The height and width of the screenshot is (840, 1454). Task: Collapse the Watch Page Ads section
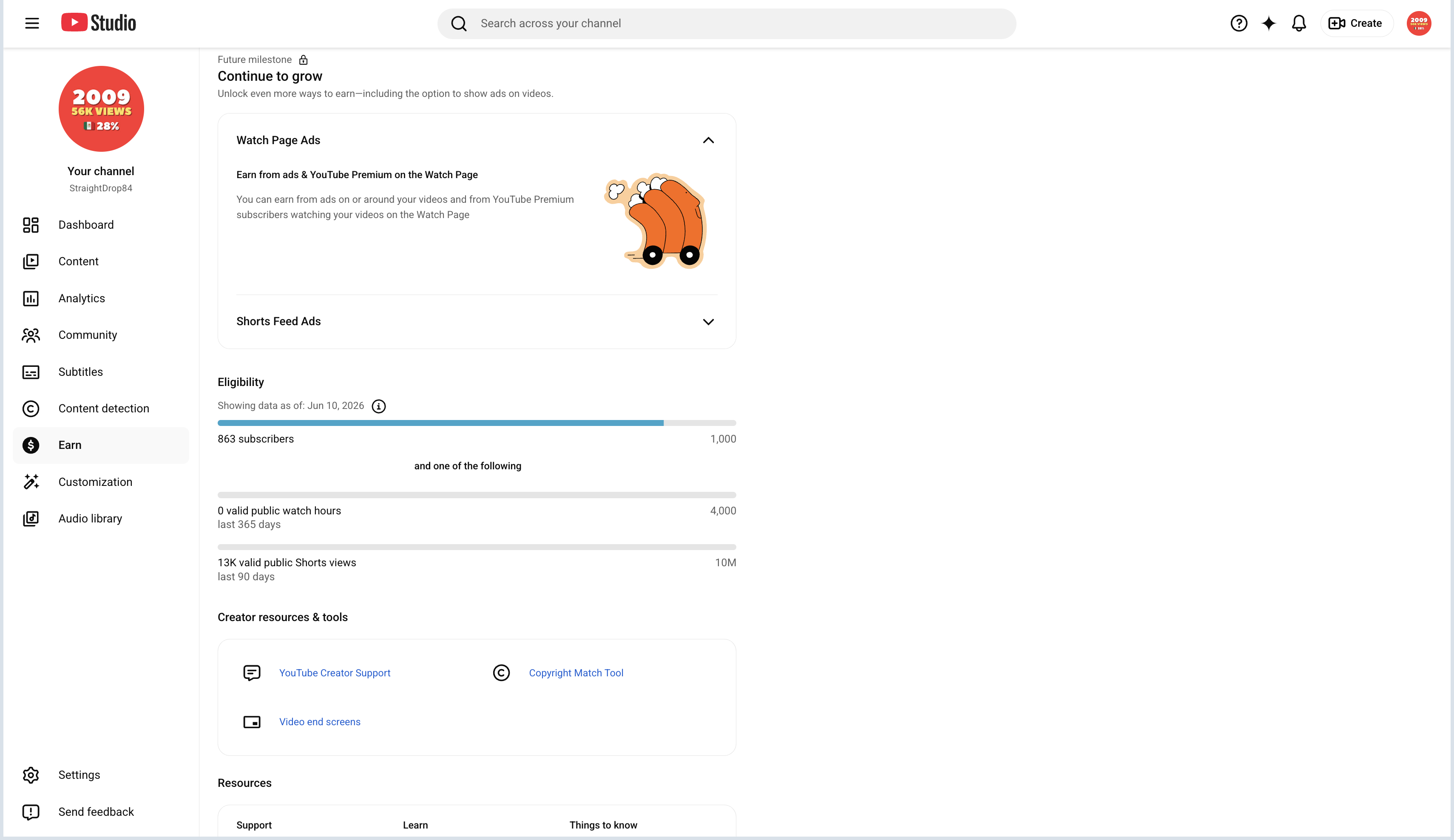click(x=708, y=140)
